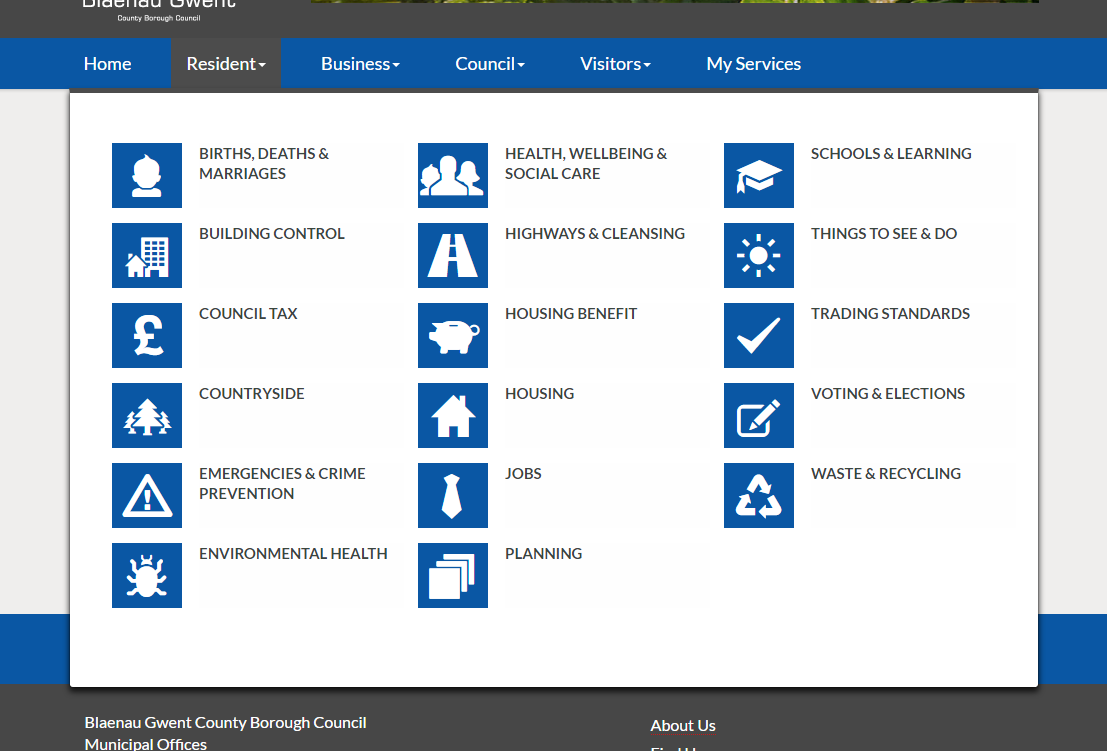Image resolution: width=1107 pixels, height=751 pixels.
Task: Click the Planning stacked pages icon
Action: tap(453, 575)
